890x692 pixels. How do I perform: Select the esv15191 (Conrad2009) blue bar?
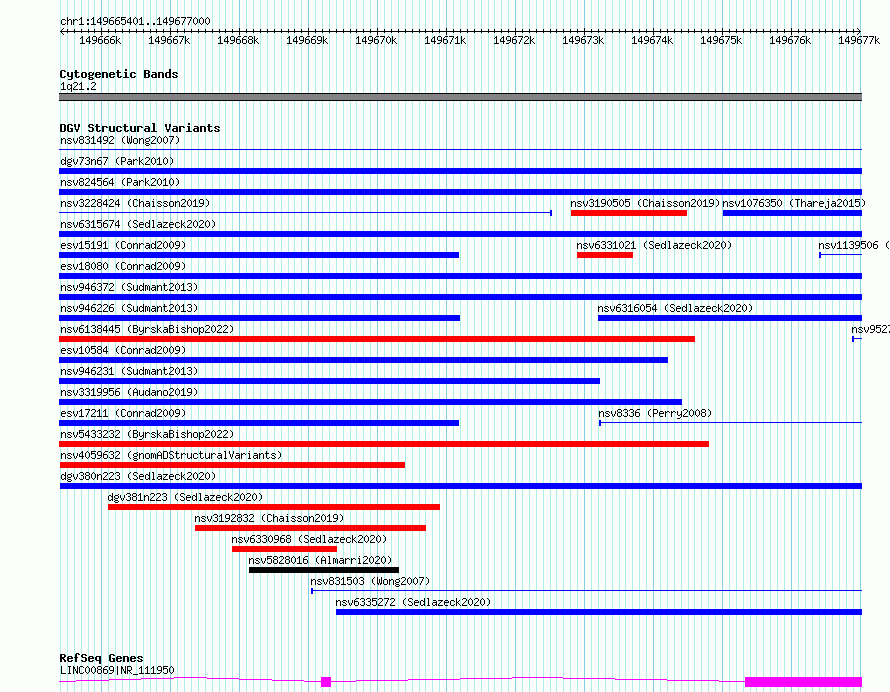[259, 255]
